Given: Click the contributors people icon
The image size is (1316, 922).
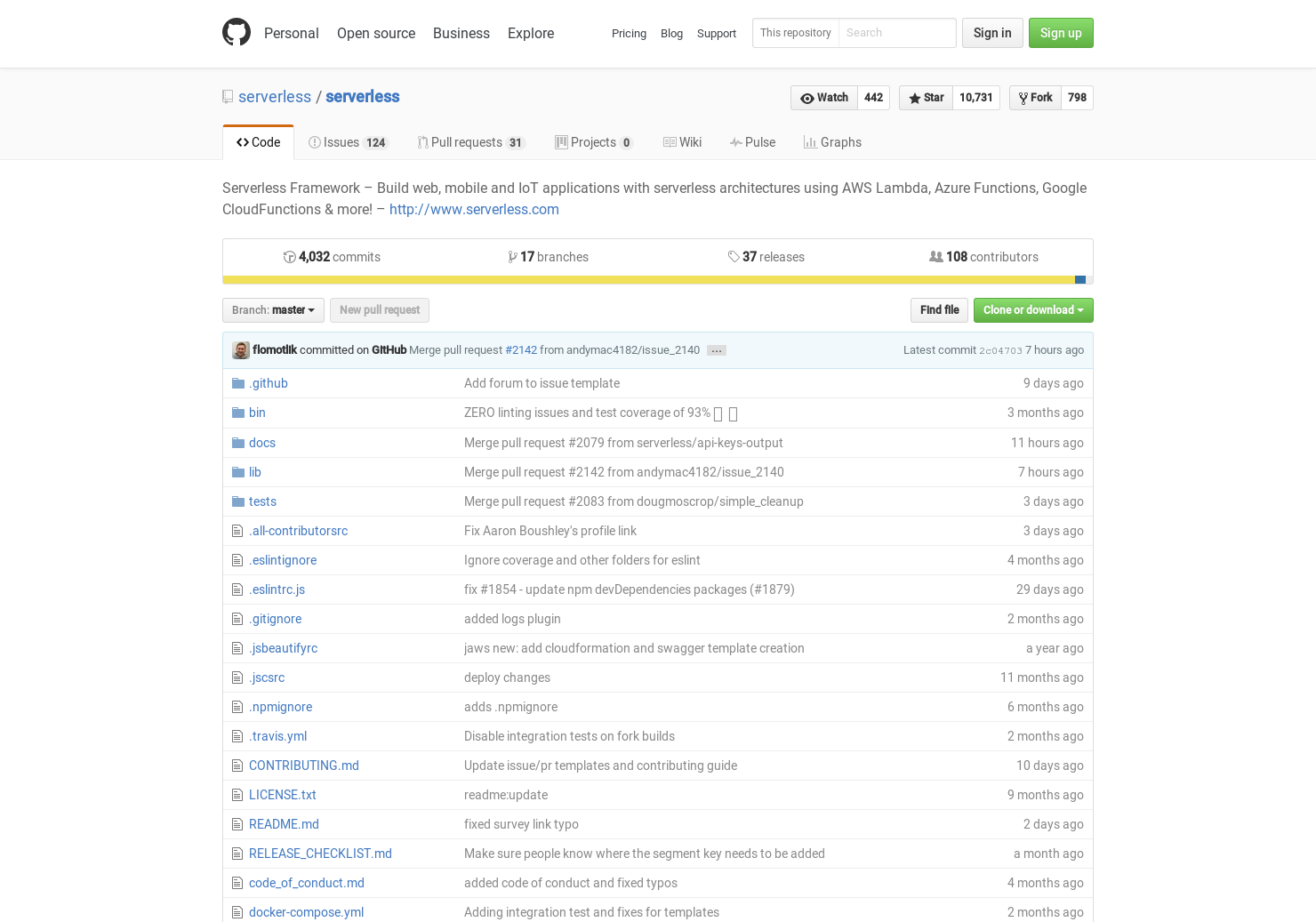Looking at the screenshot, I should (936, 256).
